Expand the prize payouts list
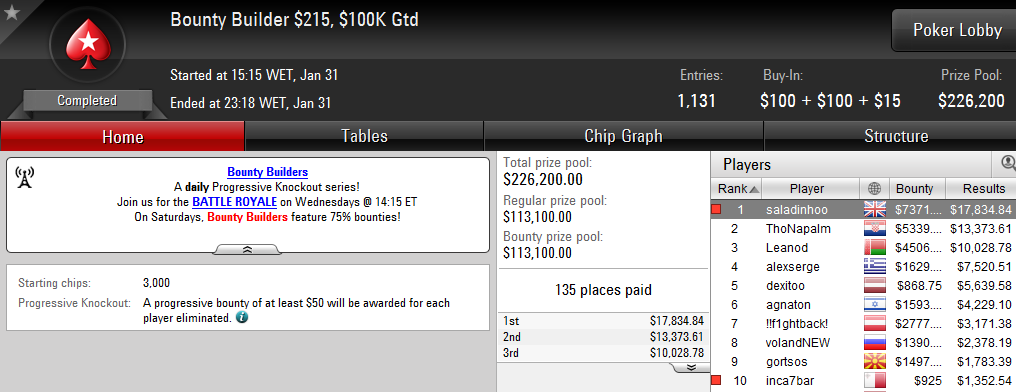The image size is (1016, 392). coord(689,367)
